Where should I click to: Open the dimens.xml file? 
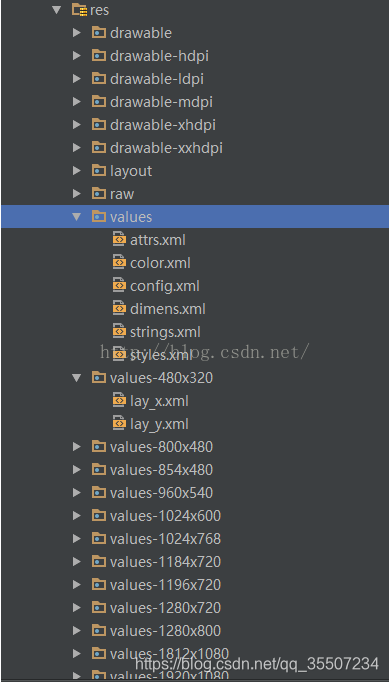tap(168, 309)
